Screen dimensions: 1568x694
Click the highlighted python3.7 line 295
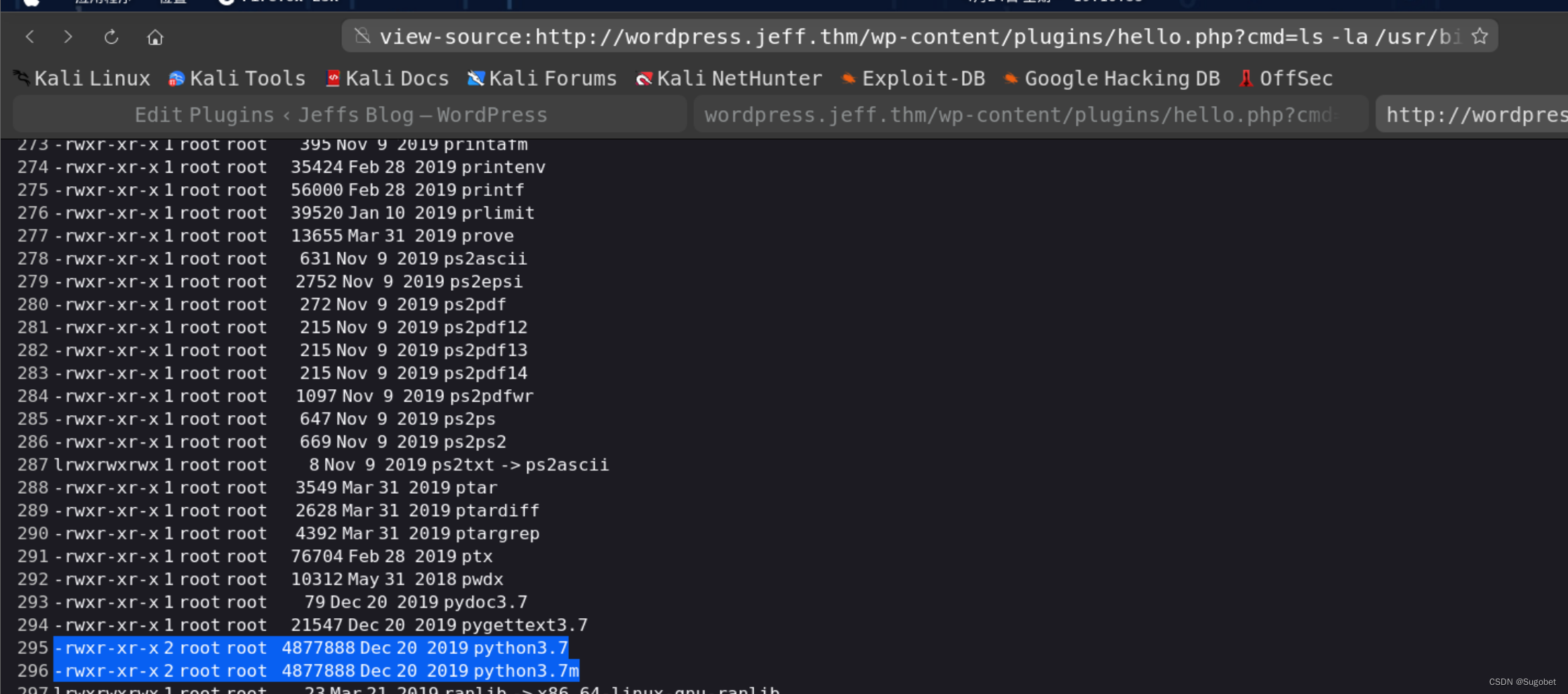coord(311,648)
